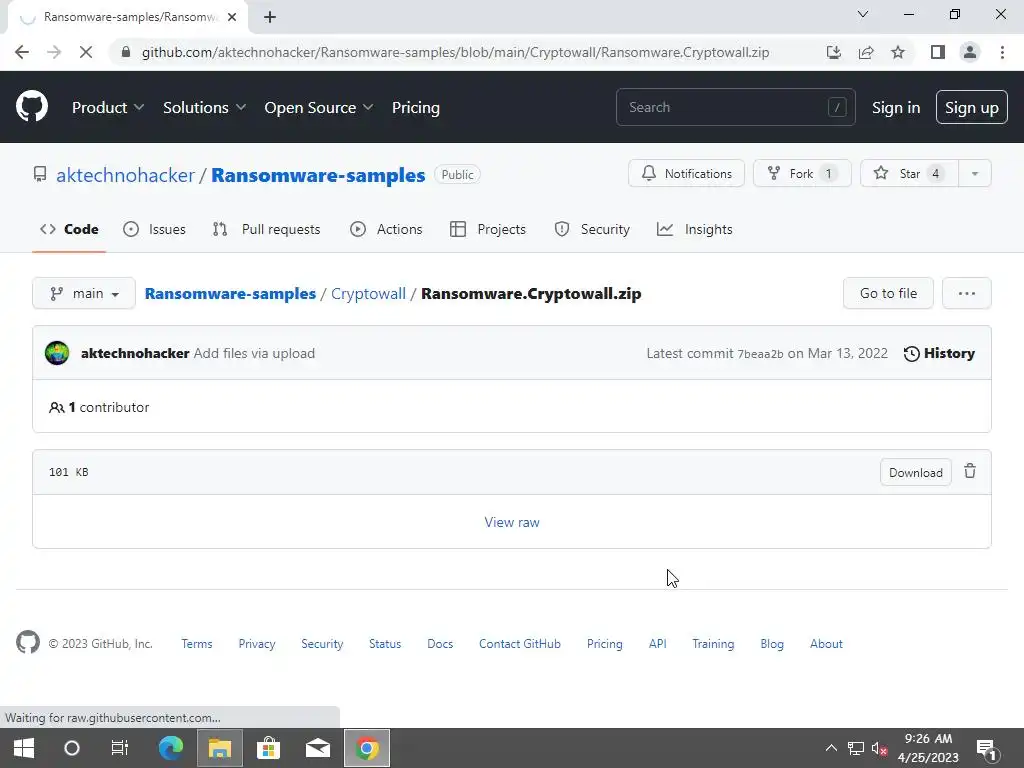The height and width of the screenshot is (768, 1024).
Task: Open Windows Start menu
Action: tap(24, 748)
